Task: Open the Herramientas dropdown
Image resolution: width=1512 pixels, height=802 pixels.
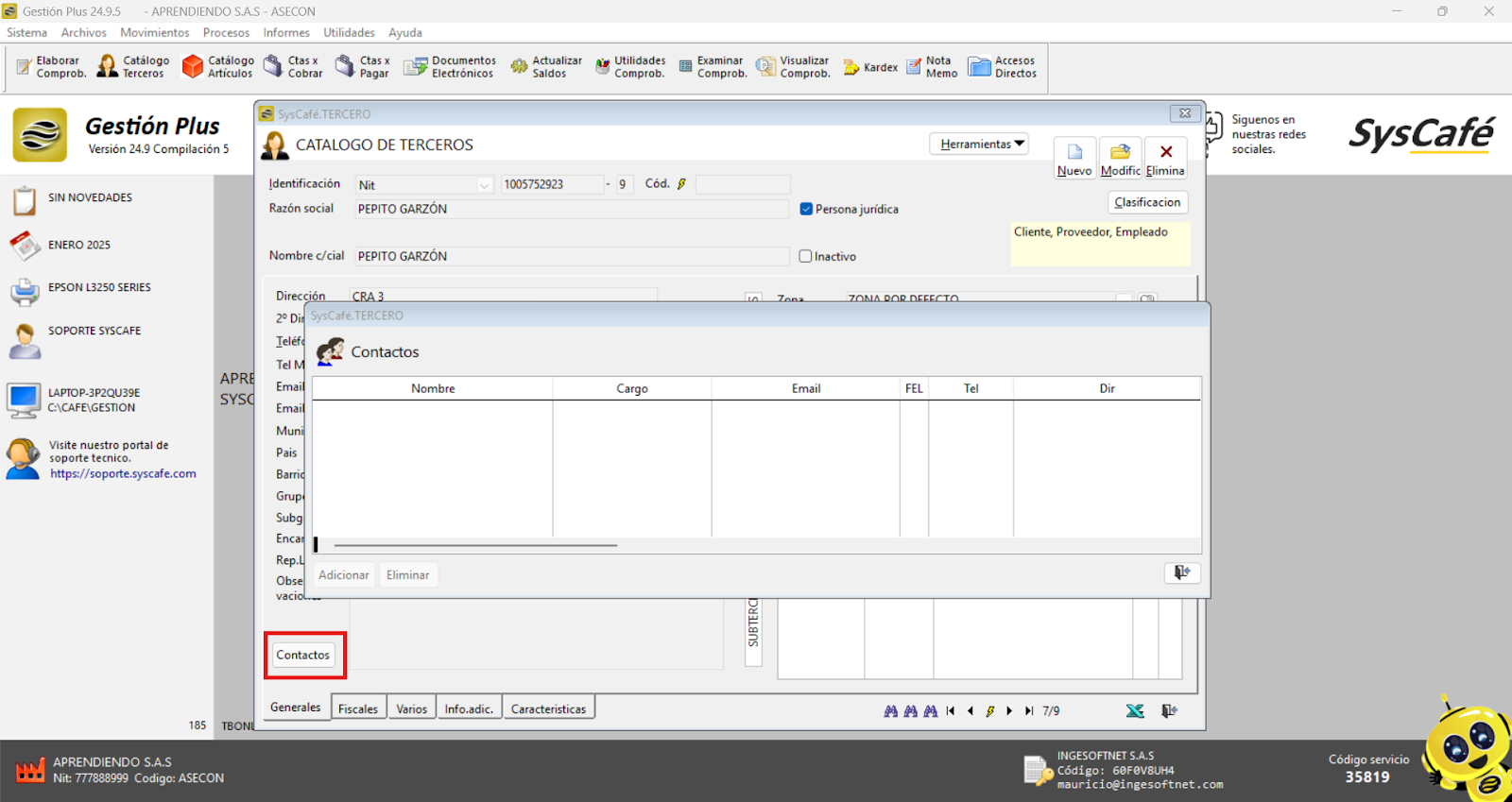Action: 979,145
